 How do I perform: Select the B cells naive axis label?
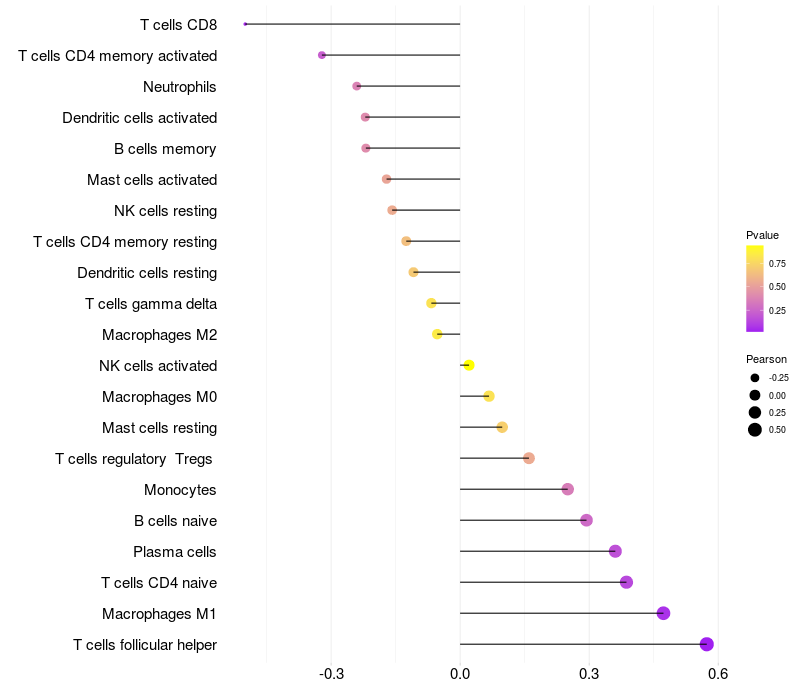click(175, 521)
